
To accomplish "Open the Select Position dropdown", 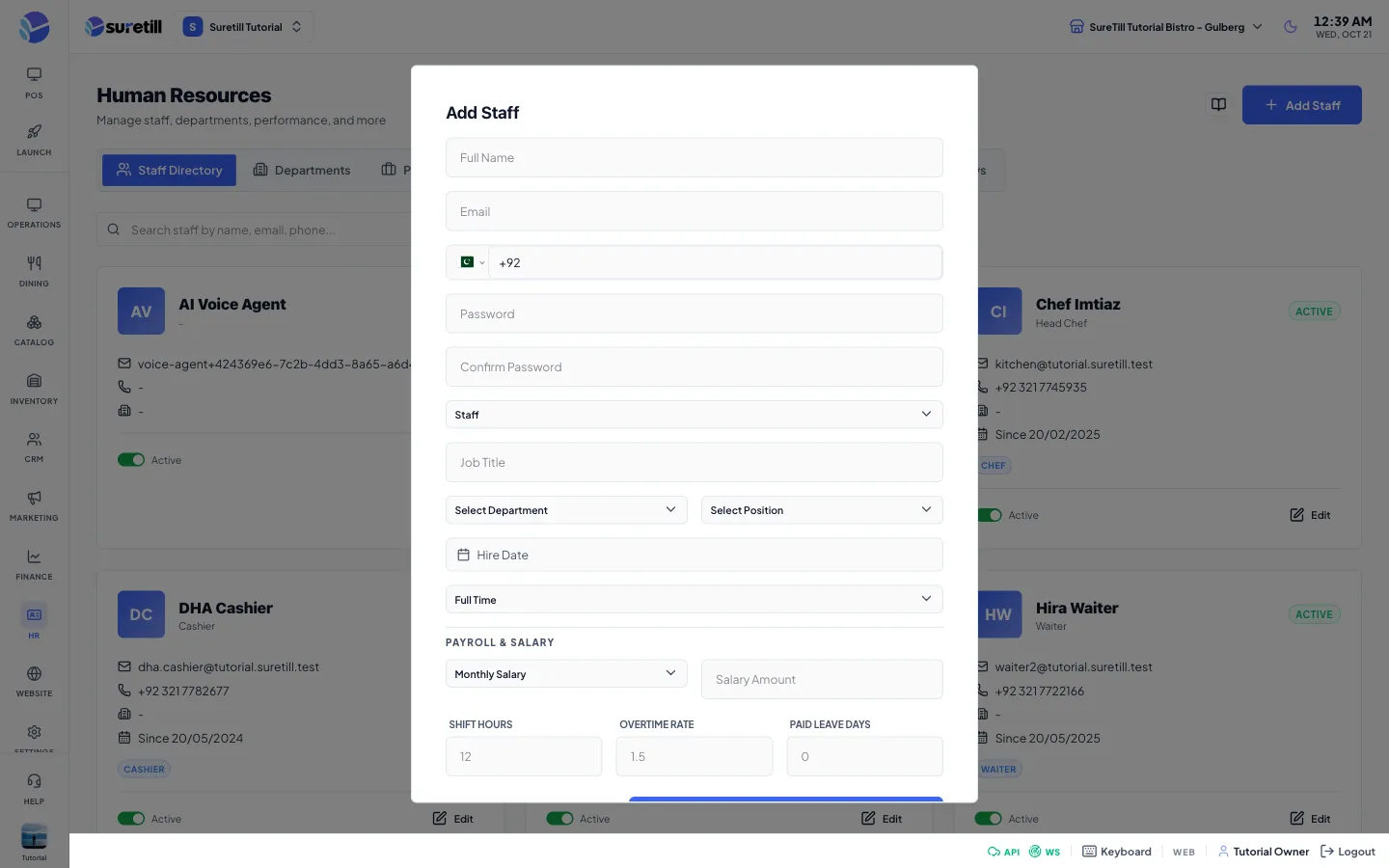I will click(822, 510).
